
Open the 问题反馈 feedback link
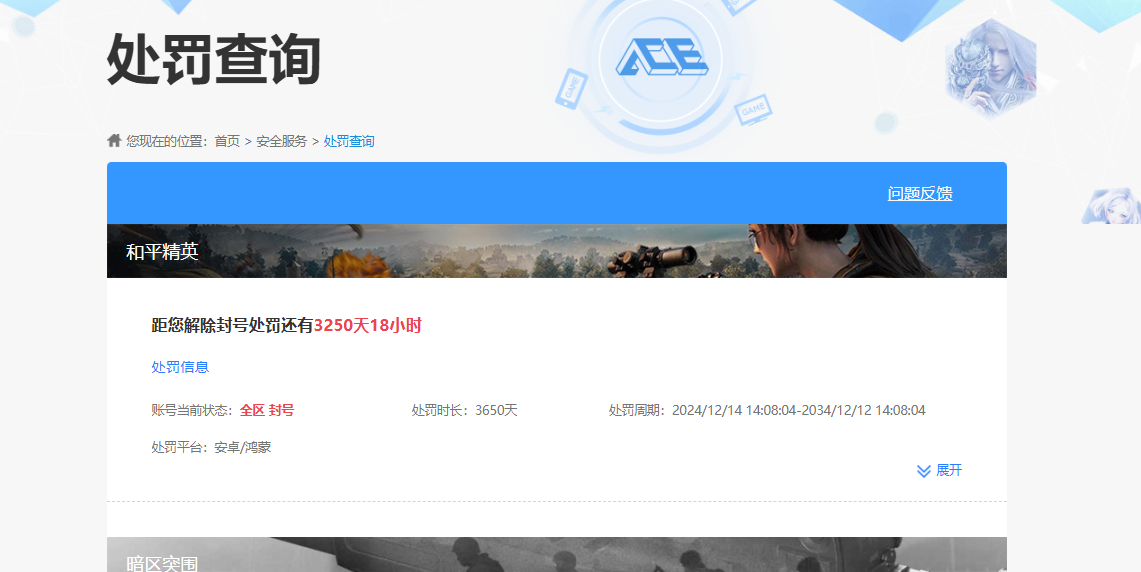coord(919,194)
